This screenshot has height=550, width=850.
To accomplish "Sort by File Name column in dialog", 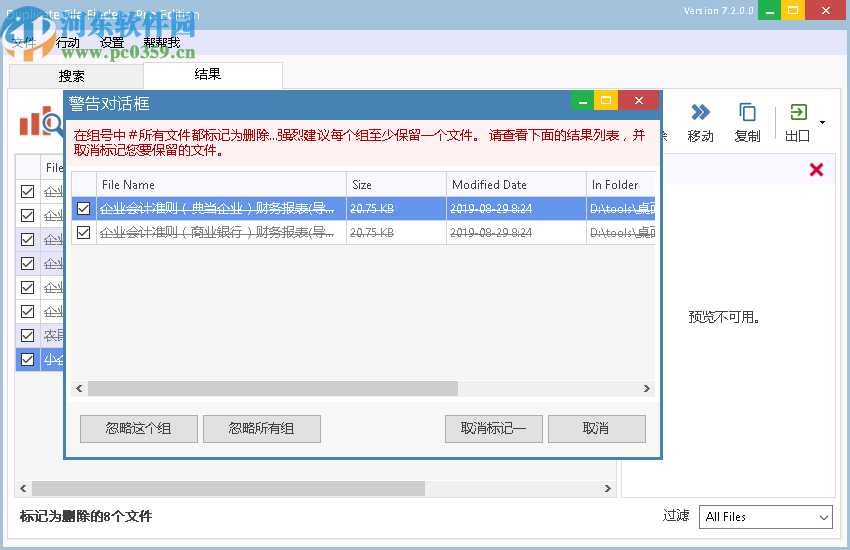I will click(x=221, y=185).
